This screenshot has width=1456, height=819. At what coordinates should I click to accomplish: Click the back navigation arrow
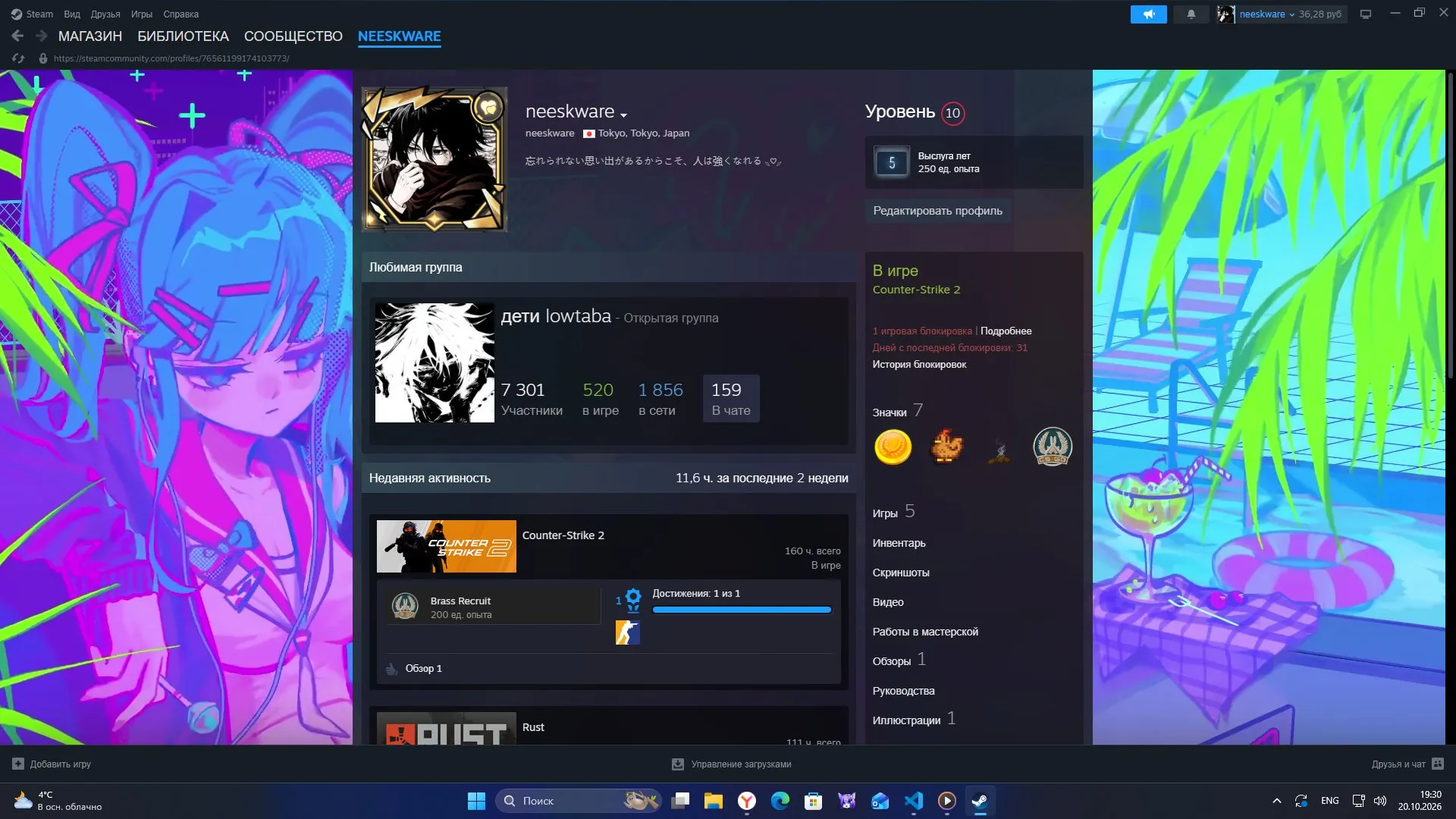tap(17, 36)
